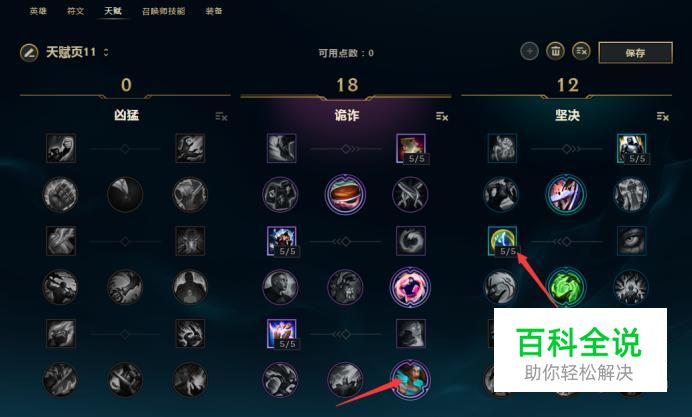Add a new mastery page with plus icon

(x=530, y=52)
